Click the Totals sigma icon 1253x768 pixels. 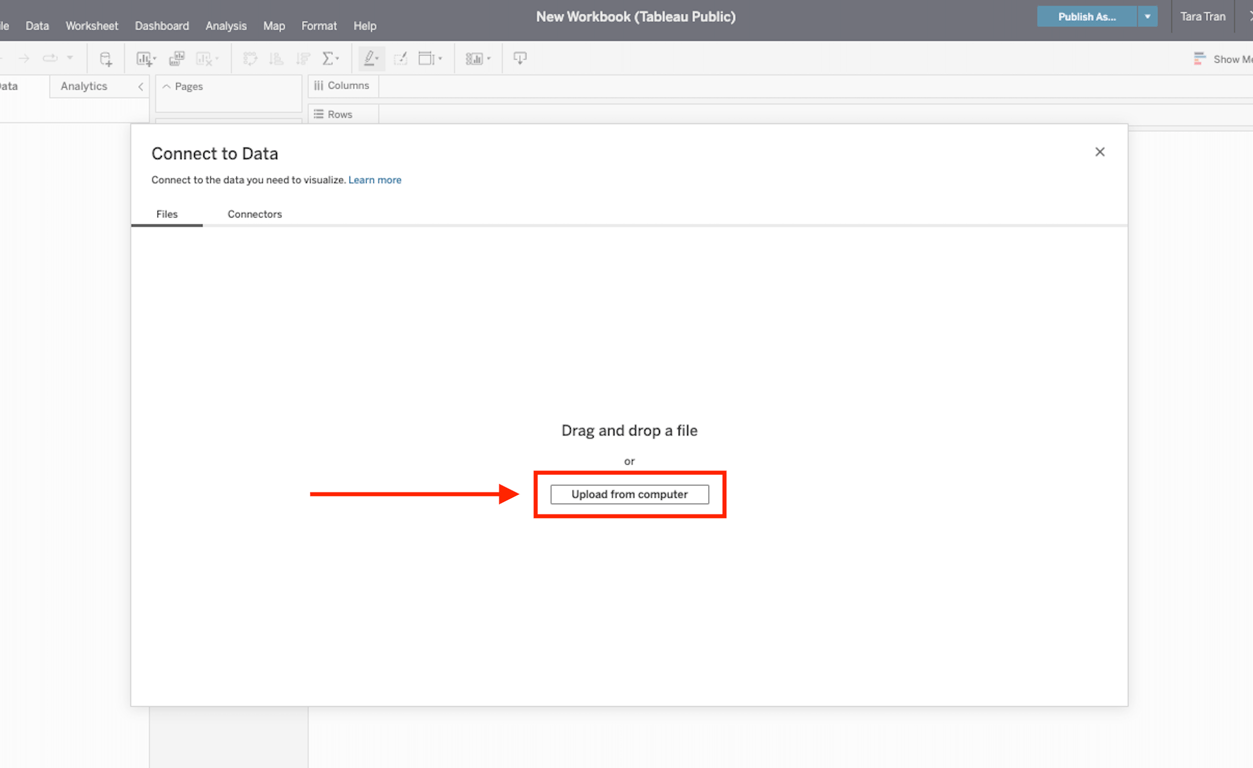click(x=328, y=59)
